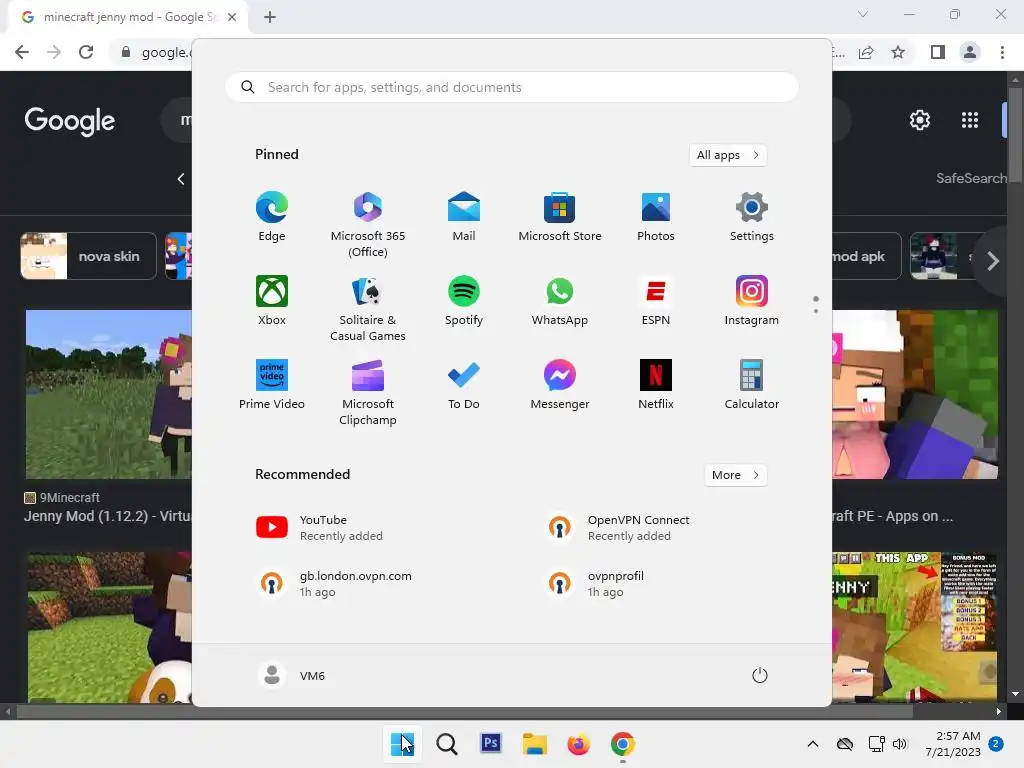Open WhatsApp
This screenshot has width=1024, height=768.
coord(560,300)
